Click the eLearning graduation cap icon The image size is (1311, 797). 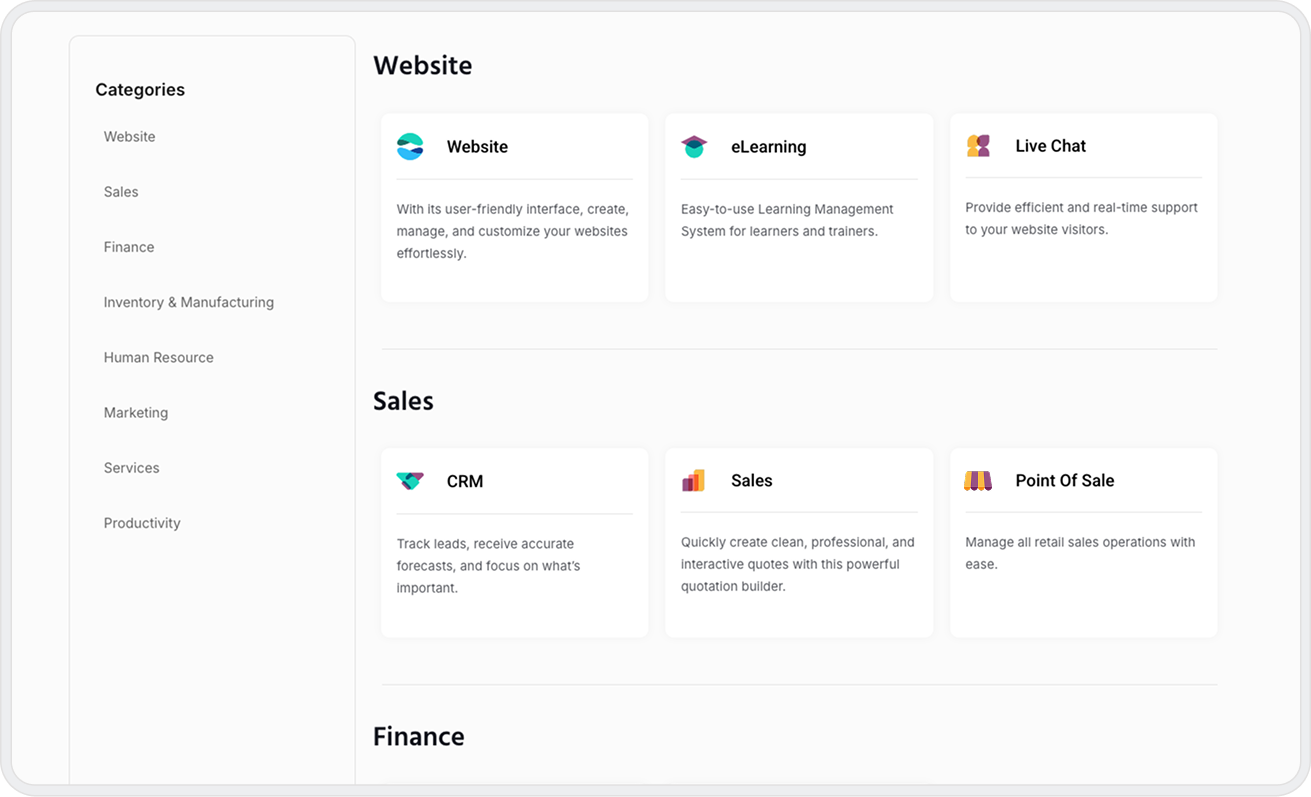pos(694,146)
